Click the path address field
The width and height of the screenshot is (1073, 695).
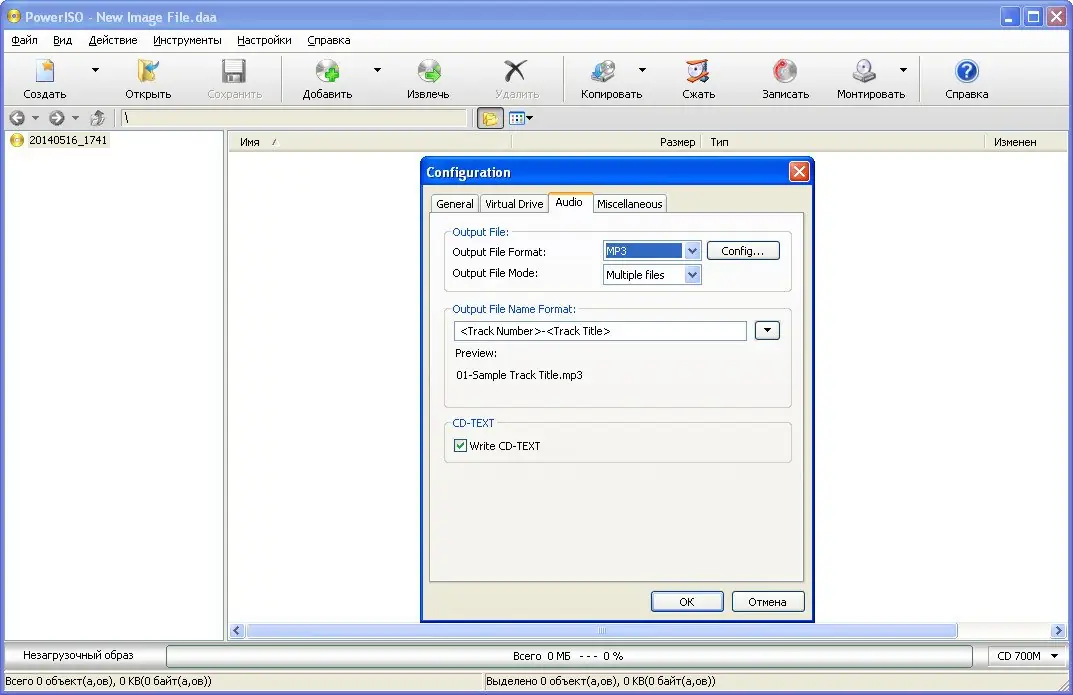point(294,118)
